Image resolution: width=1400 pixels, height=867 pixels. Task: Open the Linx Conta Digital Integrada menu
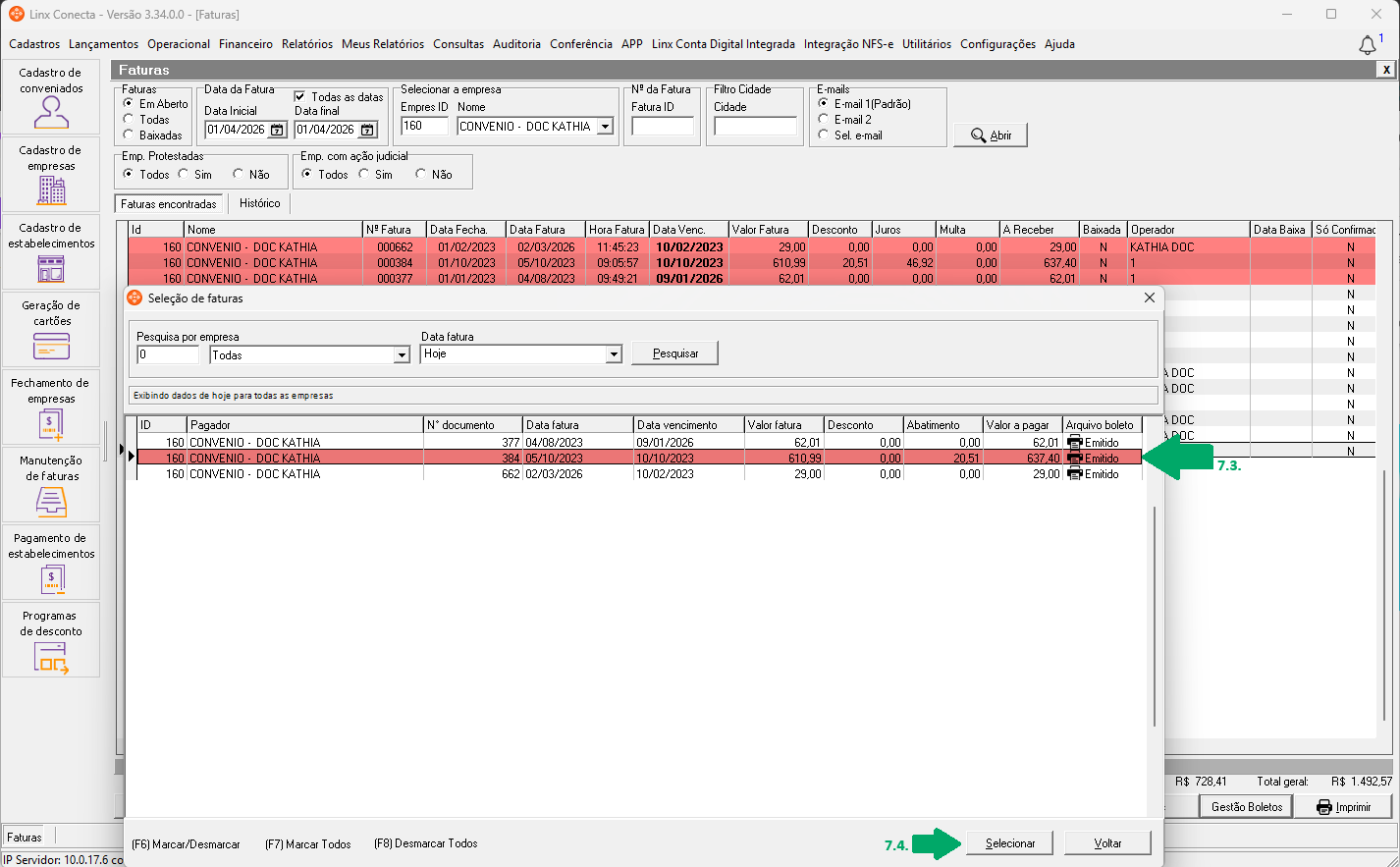point(724,44)
